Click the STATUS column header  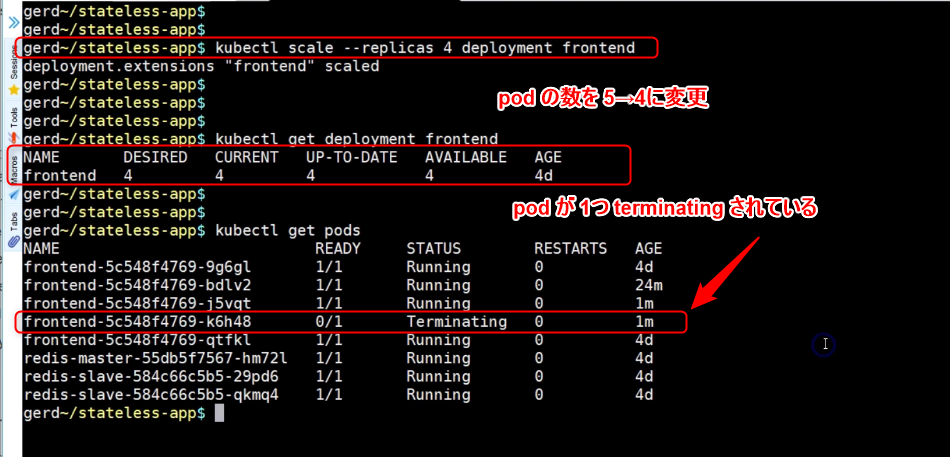(433, 249)
